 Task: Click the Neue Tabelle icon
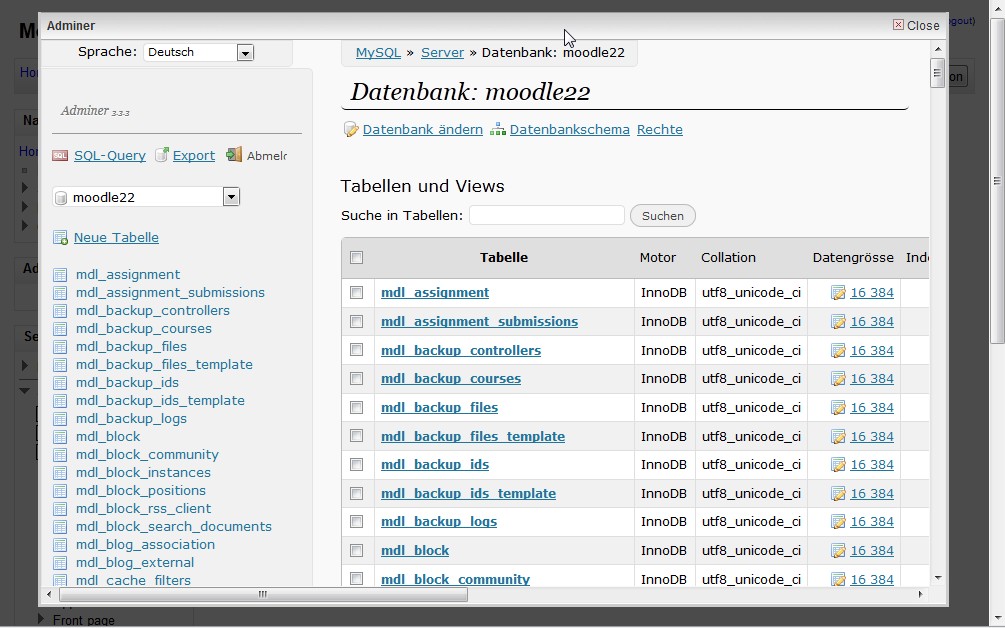[60, 238]
